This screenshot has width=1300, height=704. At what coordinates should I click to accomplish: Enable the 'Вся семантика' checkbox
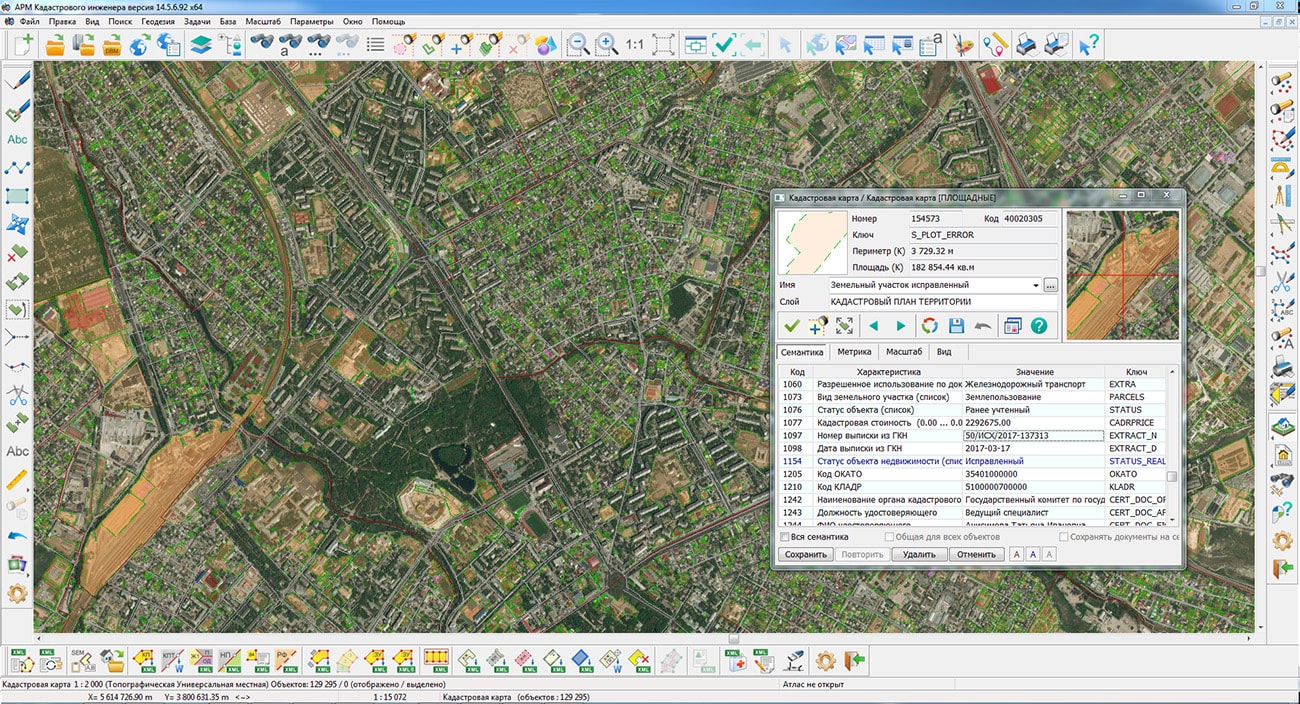(x=785, y=537)
